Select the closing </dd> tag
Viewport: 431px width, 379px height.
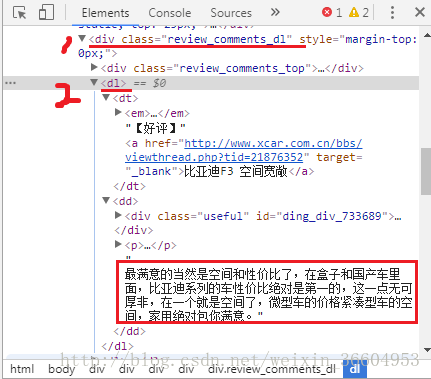129,331
